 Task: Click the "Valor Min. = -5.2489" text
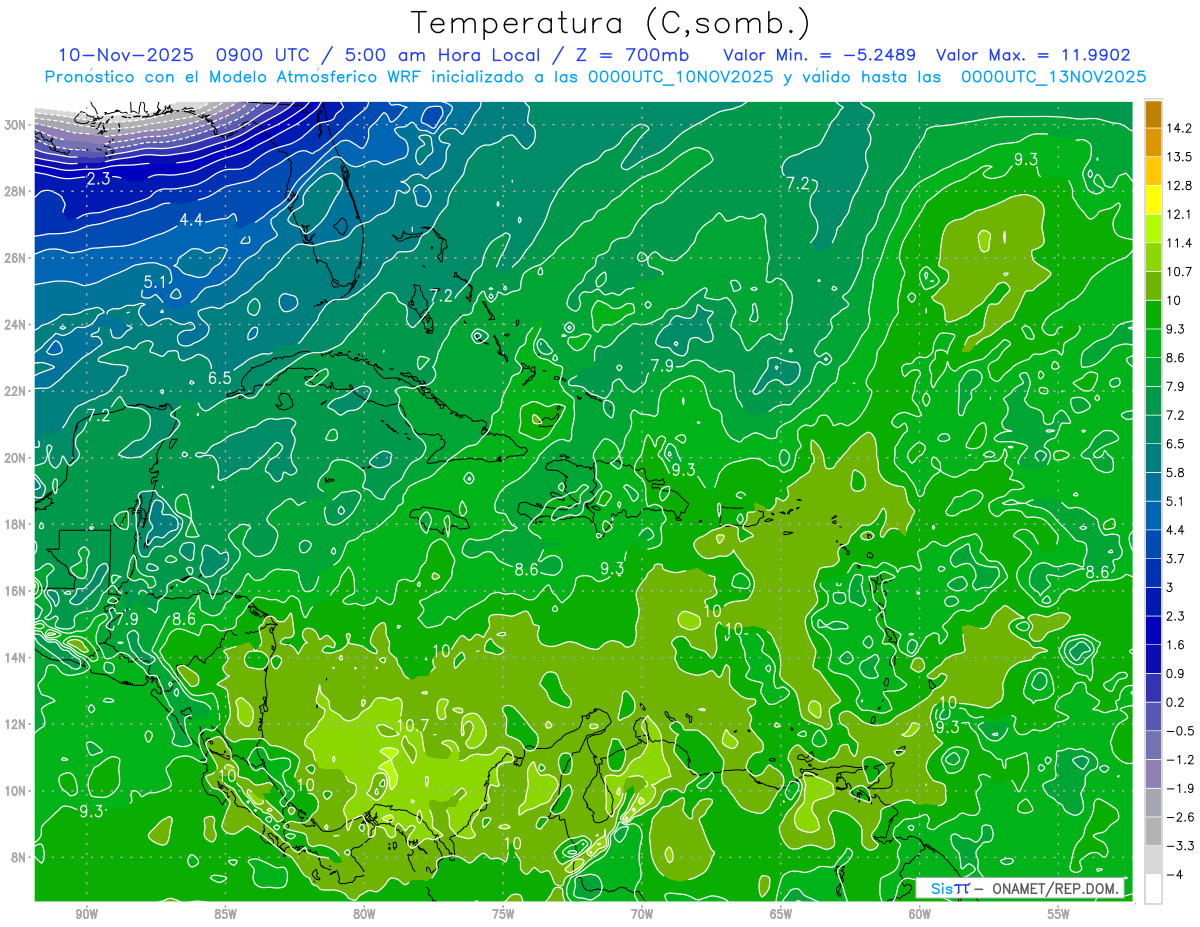coord(818,55)
